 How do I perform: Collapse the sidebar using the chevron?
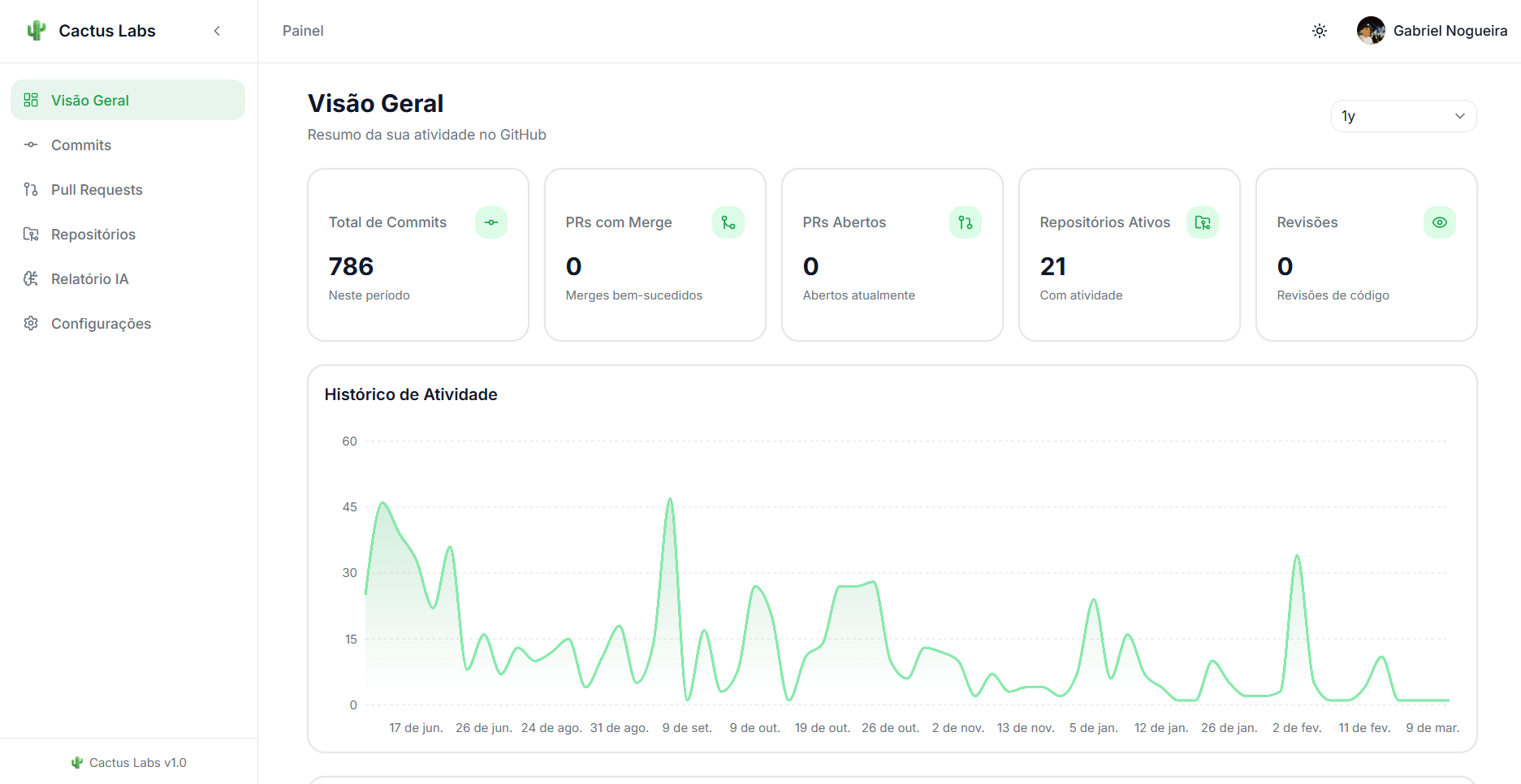(217, 30)
